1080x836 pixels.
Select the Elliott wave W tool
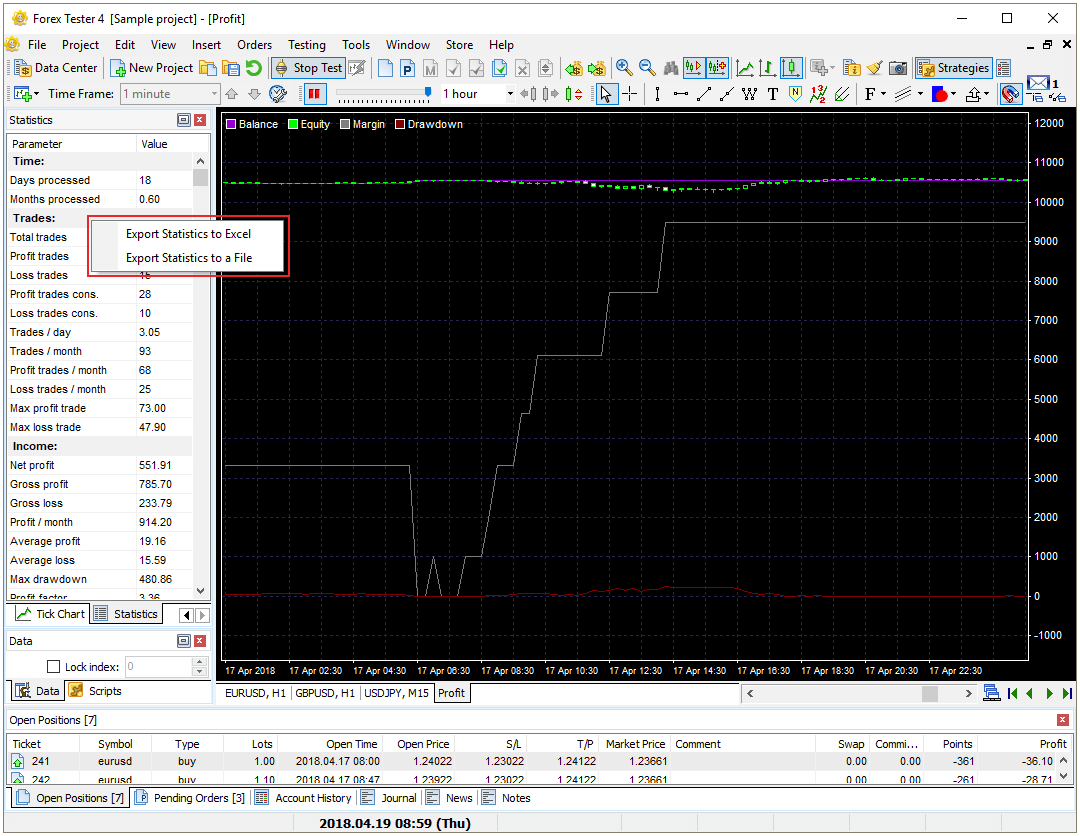click(x=749, y=94)
